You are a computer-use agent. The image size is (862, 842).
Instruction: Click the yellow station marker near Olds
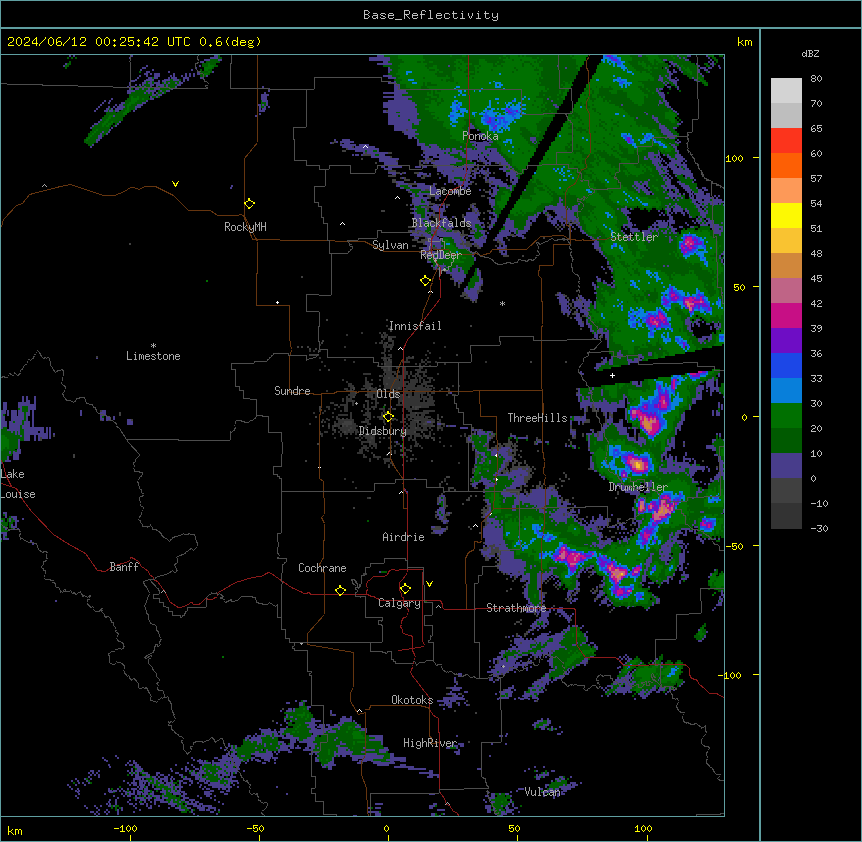click(388, 417)
